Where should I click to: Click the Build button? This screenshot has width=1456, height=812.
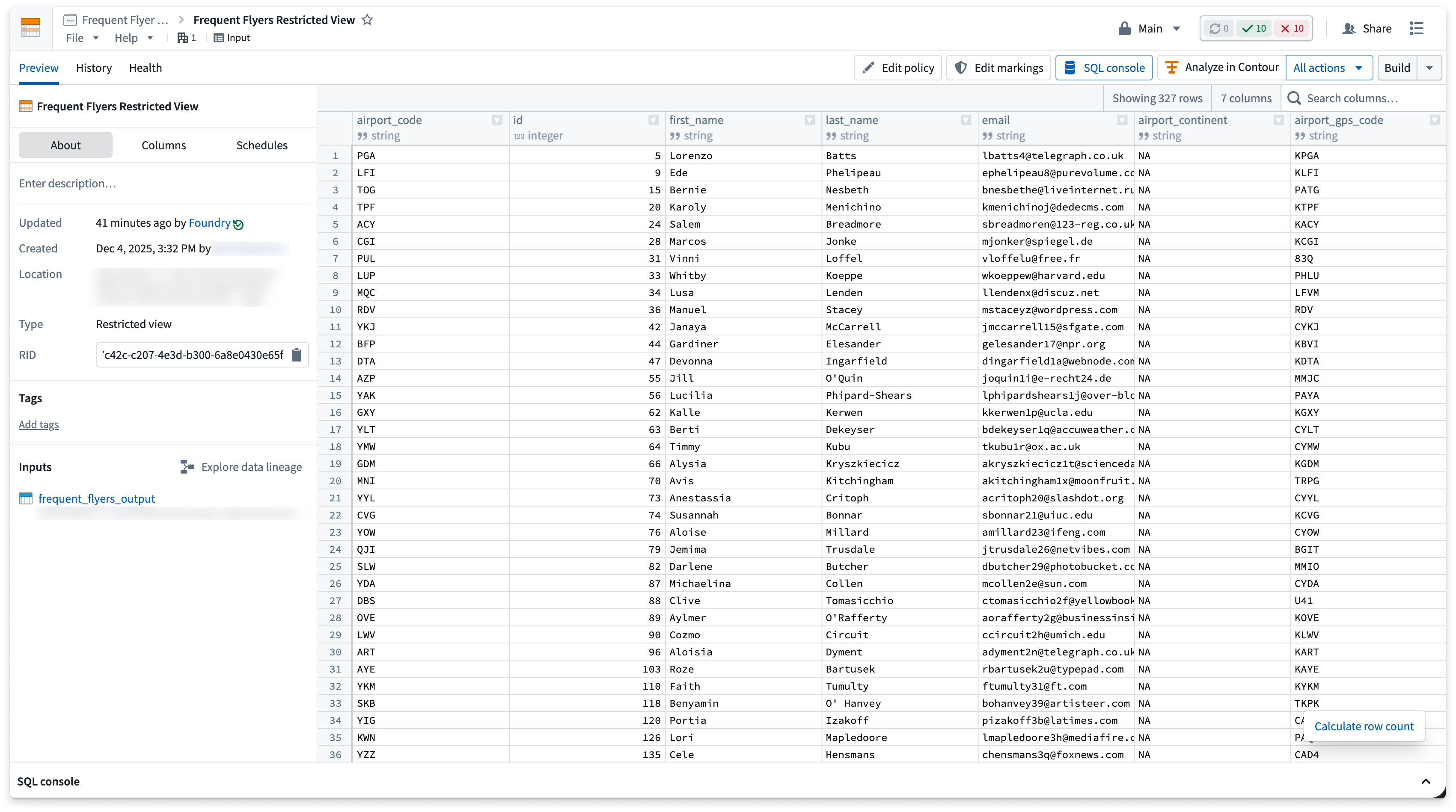(x=1397, y=68)
